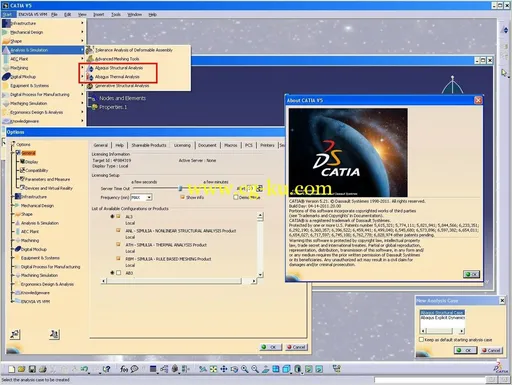Click the New document icon in bottom toolbar
The image size is (512, 385).
pyautogui.click(x=12, y=369)
